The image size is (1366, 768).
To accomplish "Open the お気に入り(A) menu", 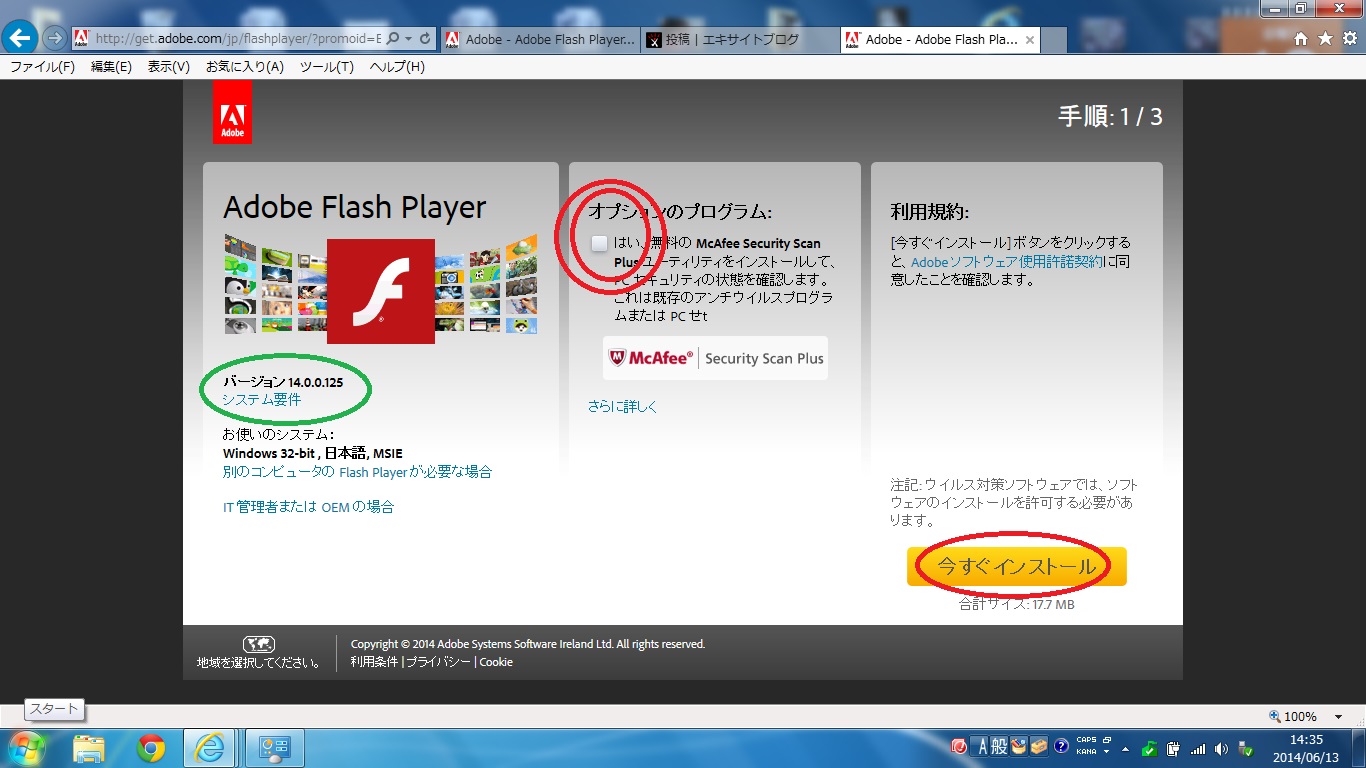I will coord(245,67).
